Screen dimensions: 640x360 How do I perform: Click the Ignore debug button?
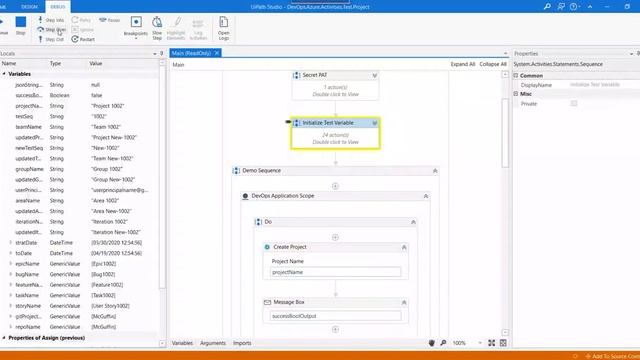click(x=82, y=29)
